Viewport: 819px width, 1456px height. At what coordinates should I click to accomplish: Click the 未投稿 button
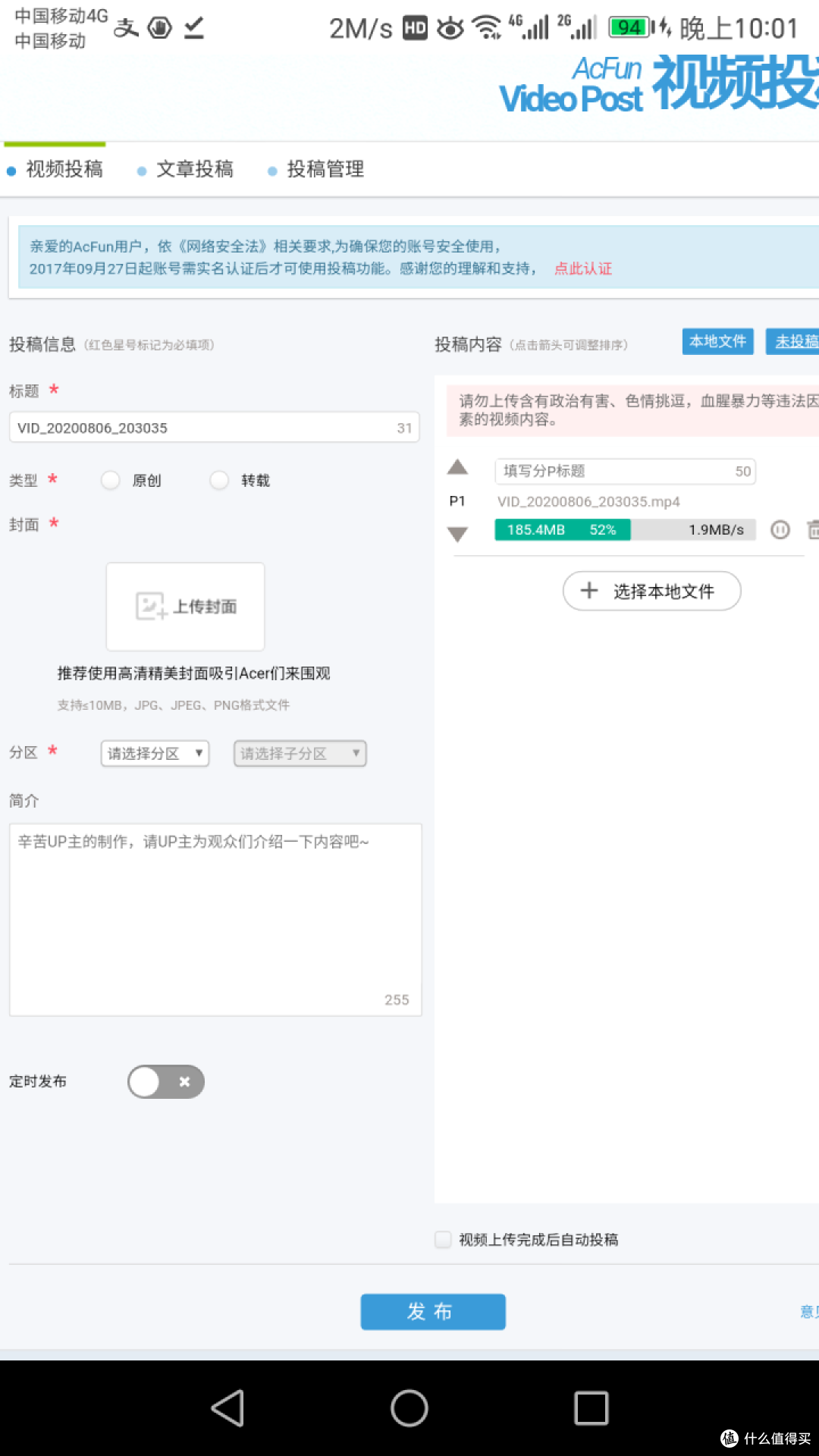click(x=792, y=341)
